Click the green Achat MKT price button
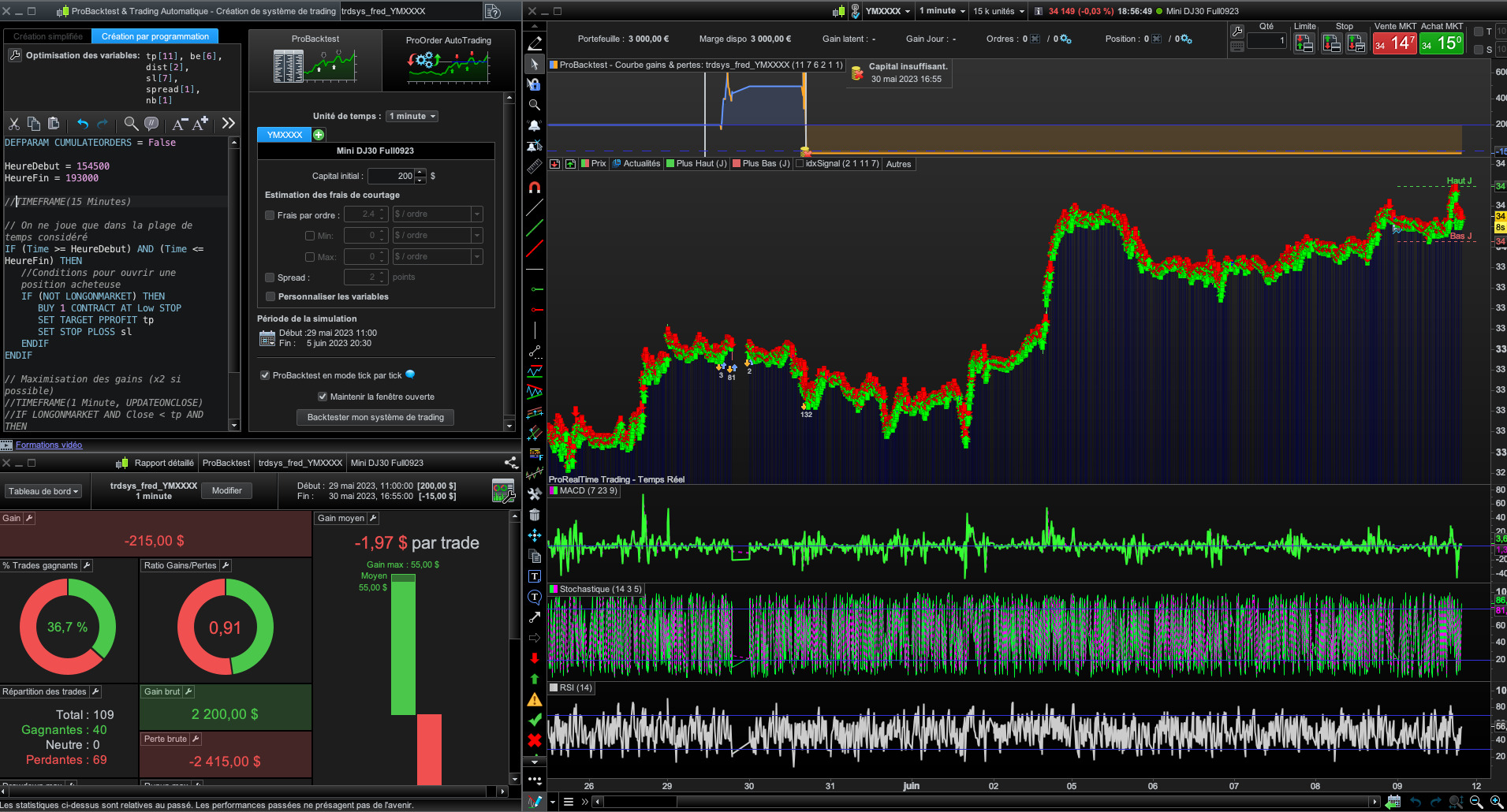Image resolution: width=1507 pixels, height=812 pixels. coord(1442,44)
